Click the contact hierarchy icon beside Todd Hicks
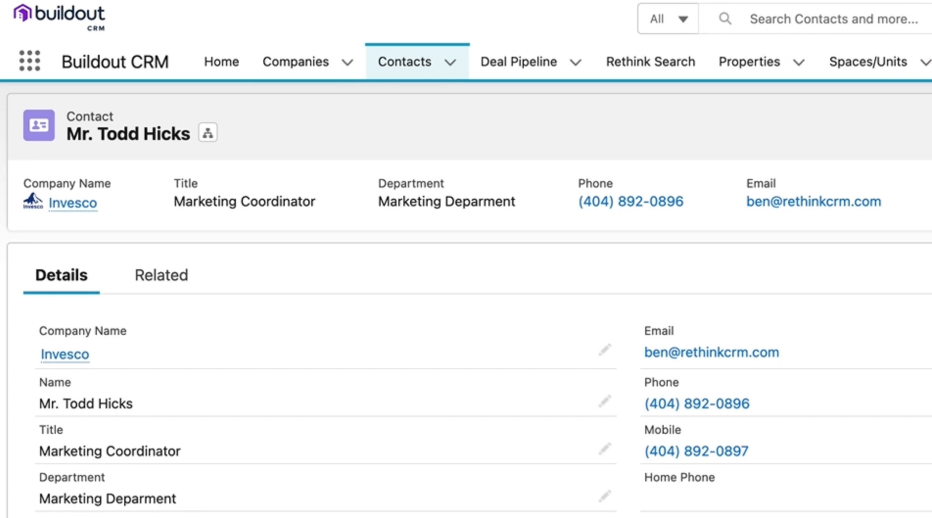The width and height of the screenshot is (932, 518). pyautogui.click(x=208, y=133)
